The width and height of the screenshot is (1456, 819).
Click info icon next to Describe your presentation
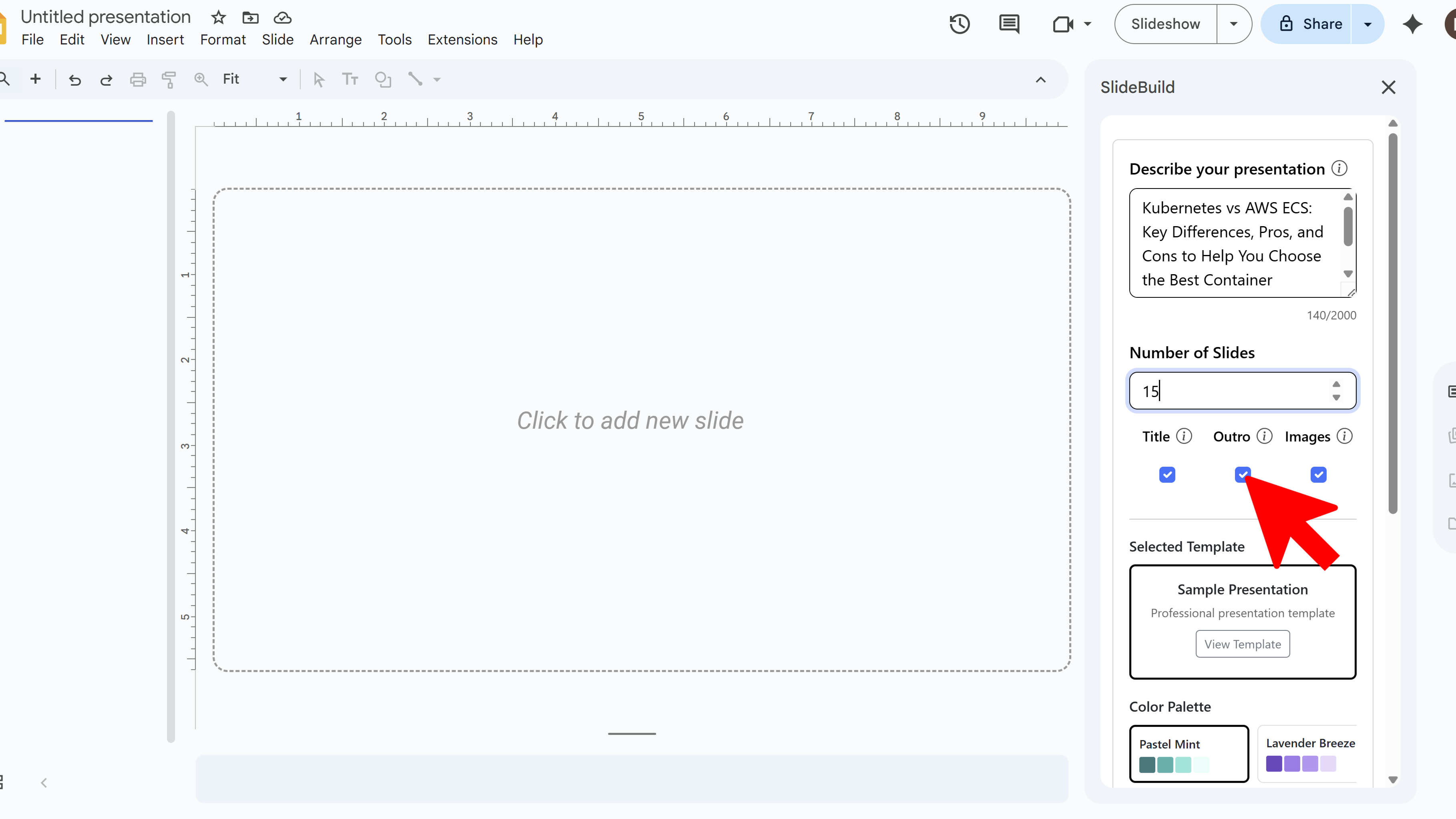[1339, 169]
